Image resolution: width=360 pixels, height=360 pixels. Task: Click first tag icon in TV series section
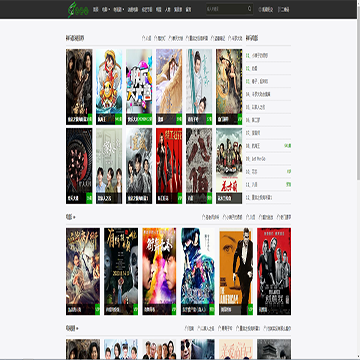[186, 328]
